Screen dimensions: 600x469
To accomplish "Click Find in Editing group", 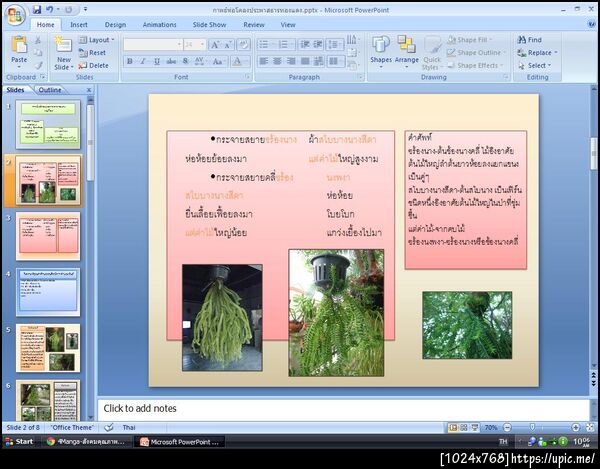I will click(x=530, y=40).
